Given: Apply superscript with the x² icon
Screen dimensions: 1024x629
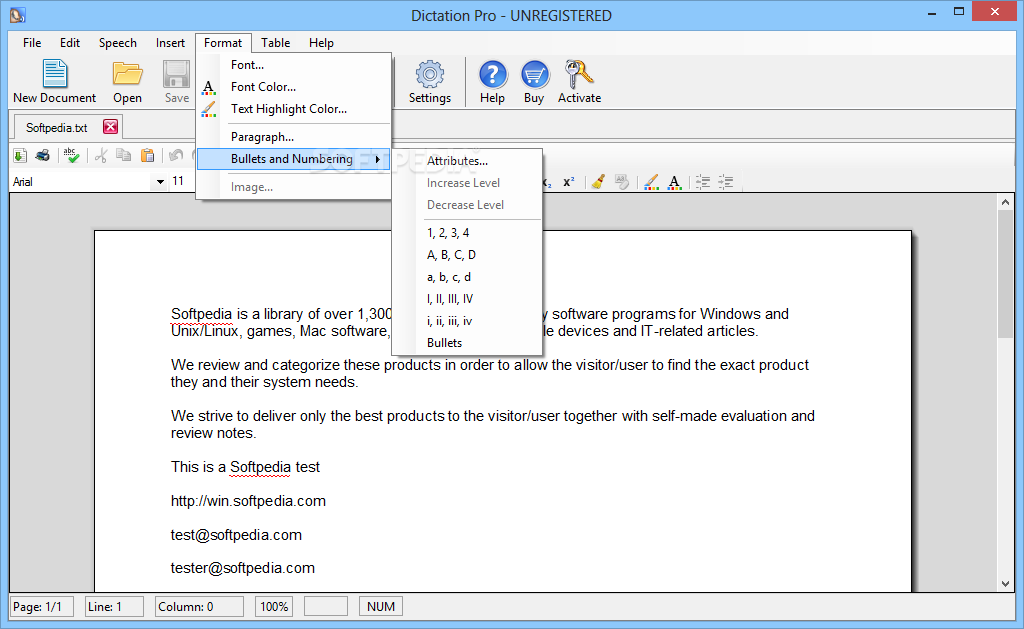Looking at the screenshot, I should (x=569, y=182).
